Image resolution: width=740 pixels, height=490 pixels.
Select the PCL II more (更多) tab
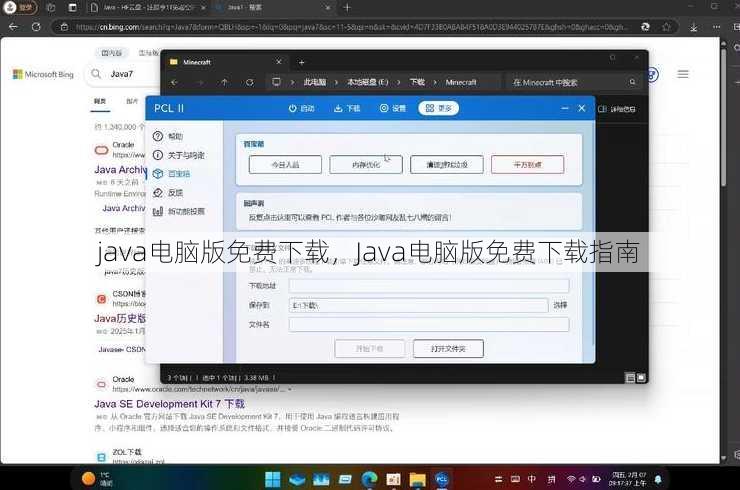pos(438,108)
